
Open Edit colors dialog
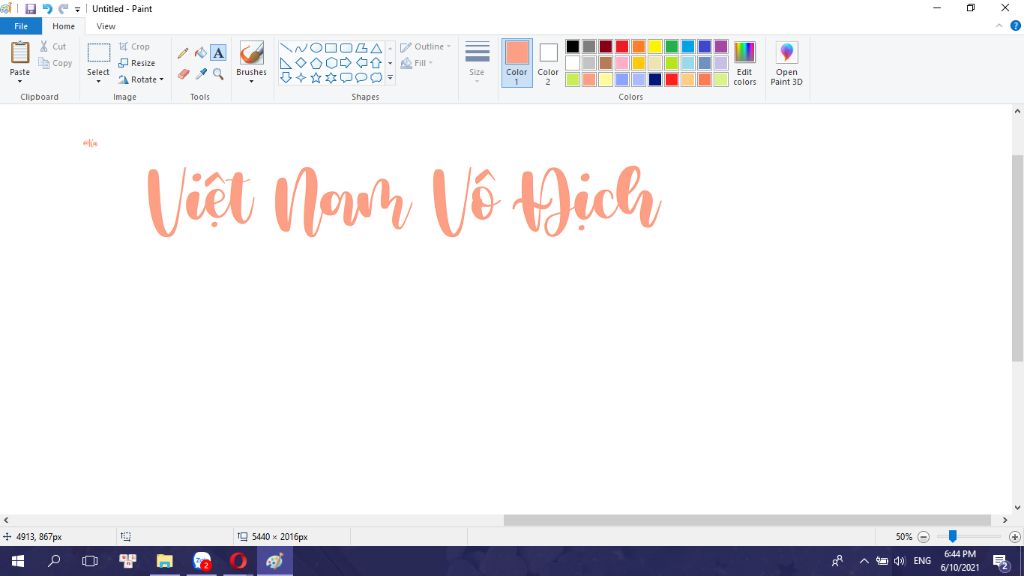coord(744,63)
